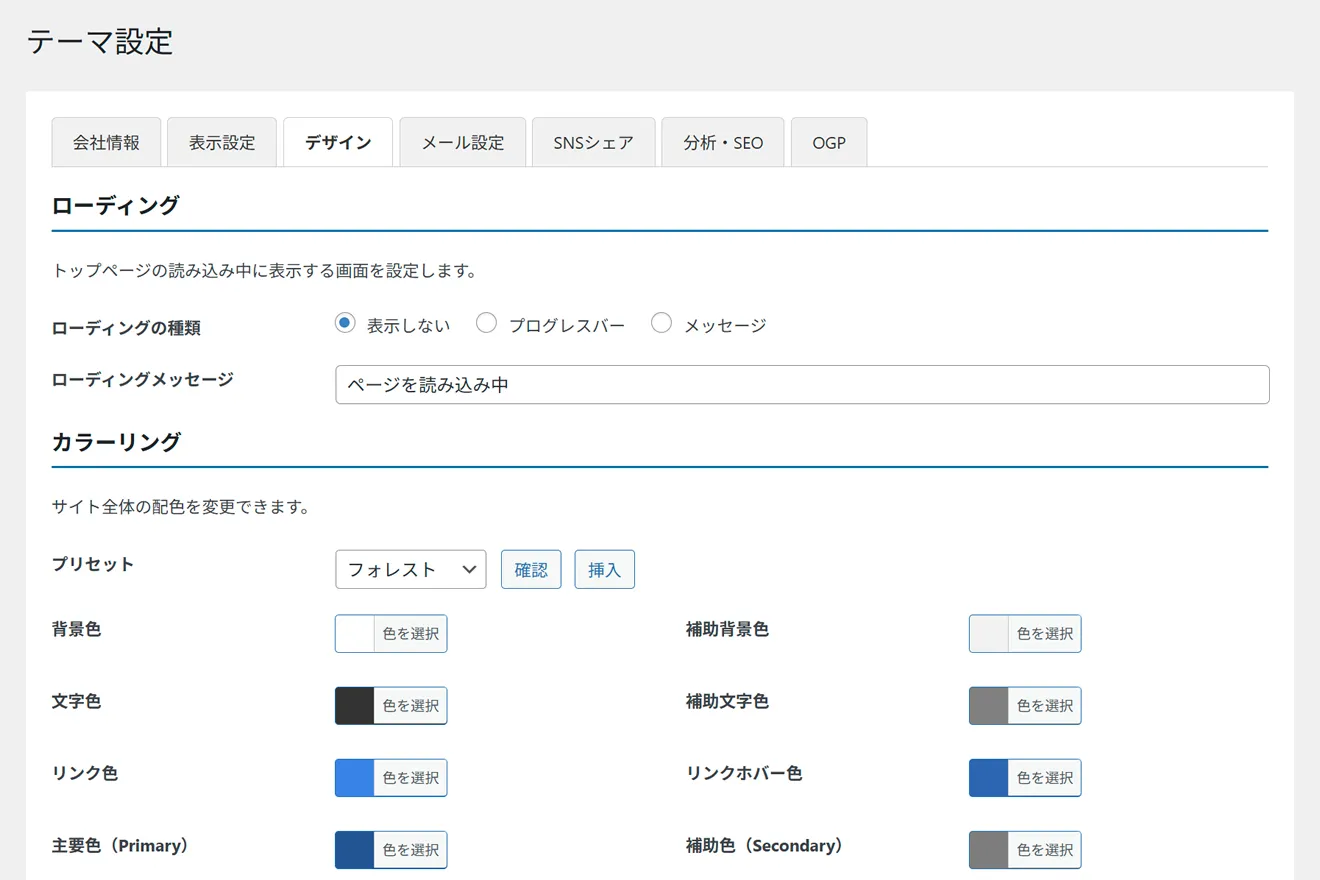Choose the プログレスバー loading option
This screenshot has height=880, width=1320.
487,323
